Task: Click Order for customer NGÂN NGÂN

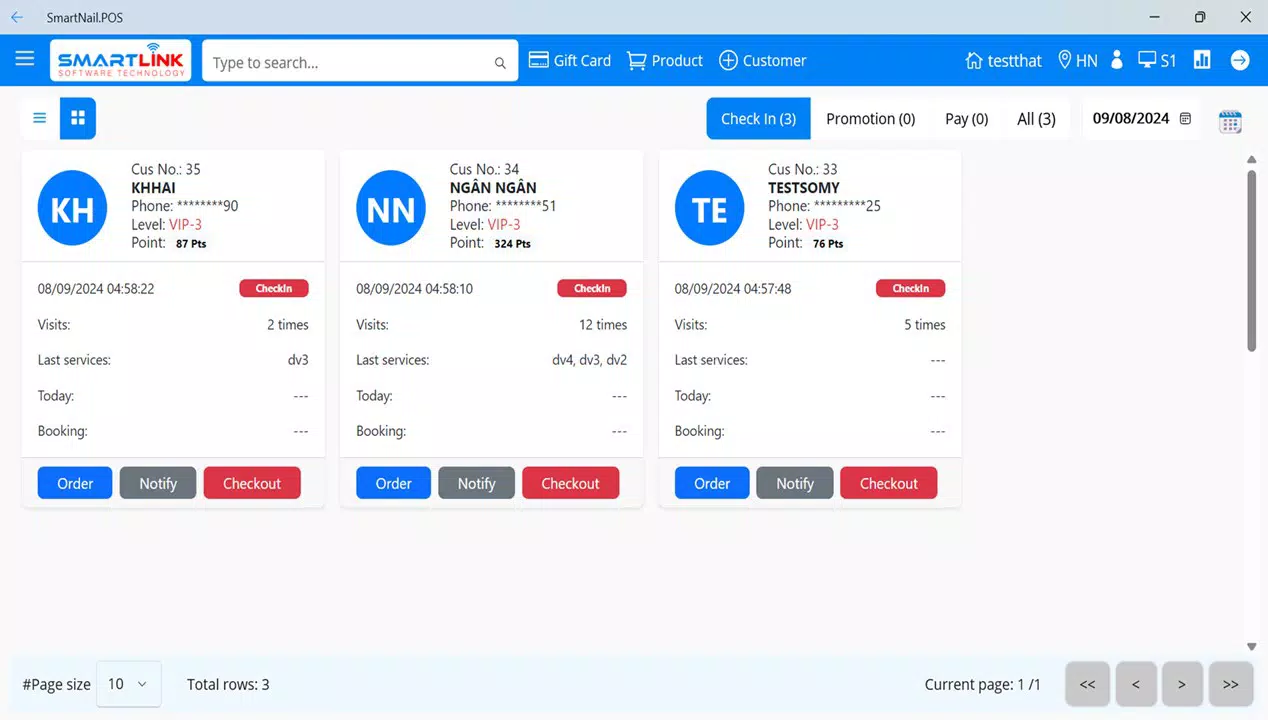Action: click(x=393, y=483)
